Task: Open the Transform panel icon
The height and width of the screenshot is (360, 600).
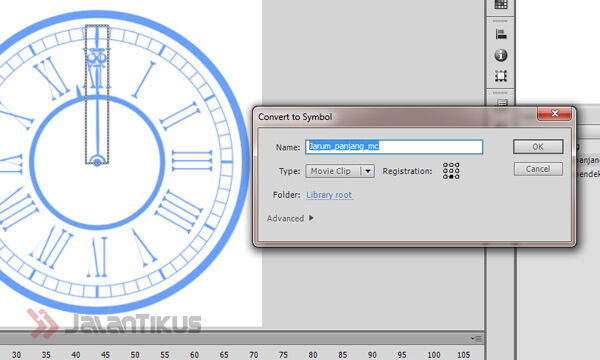Action: 501,76
